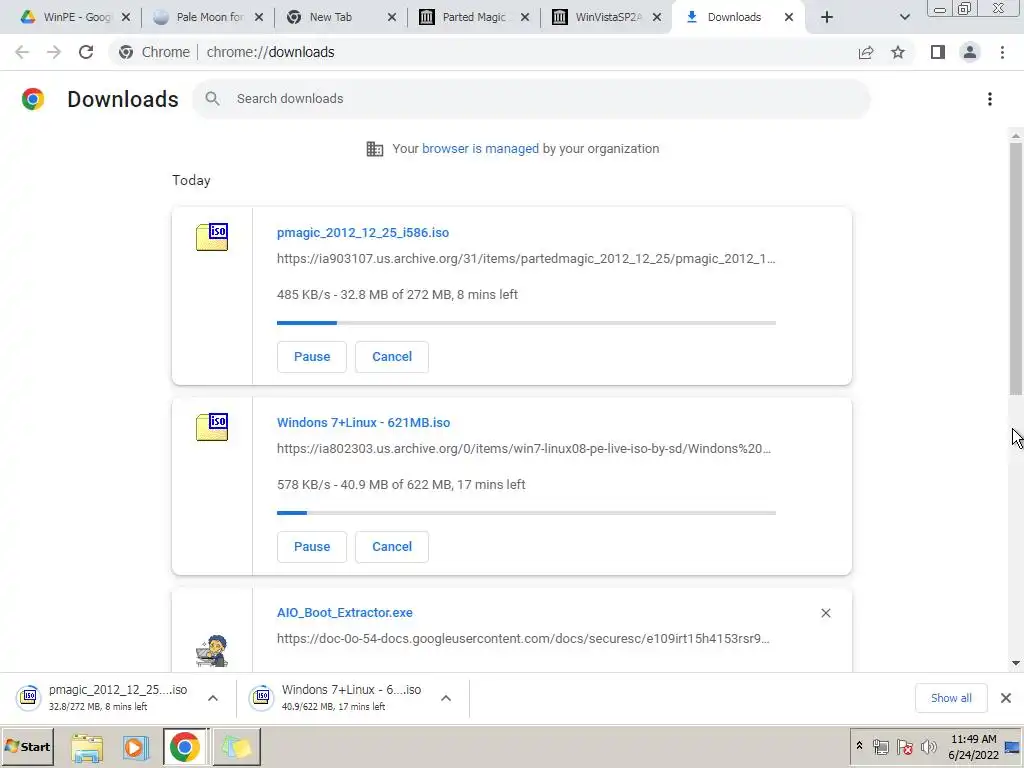Cancel the pmagic_2012_12_25_i586.iso download
Viewport: 1024px width, 768px height.
tap(392, 357)
